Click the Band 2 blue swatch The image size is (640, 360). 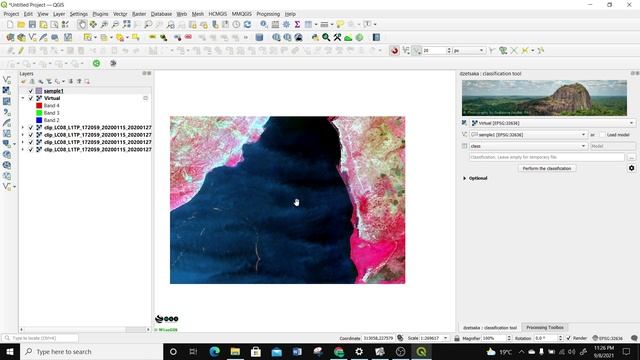click(x=39, y=120)
